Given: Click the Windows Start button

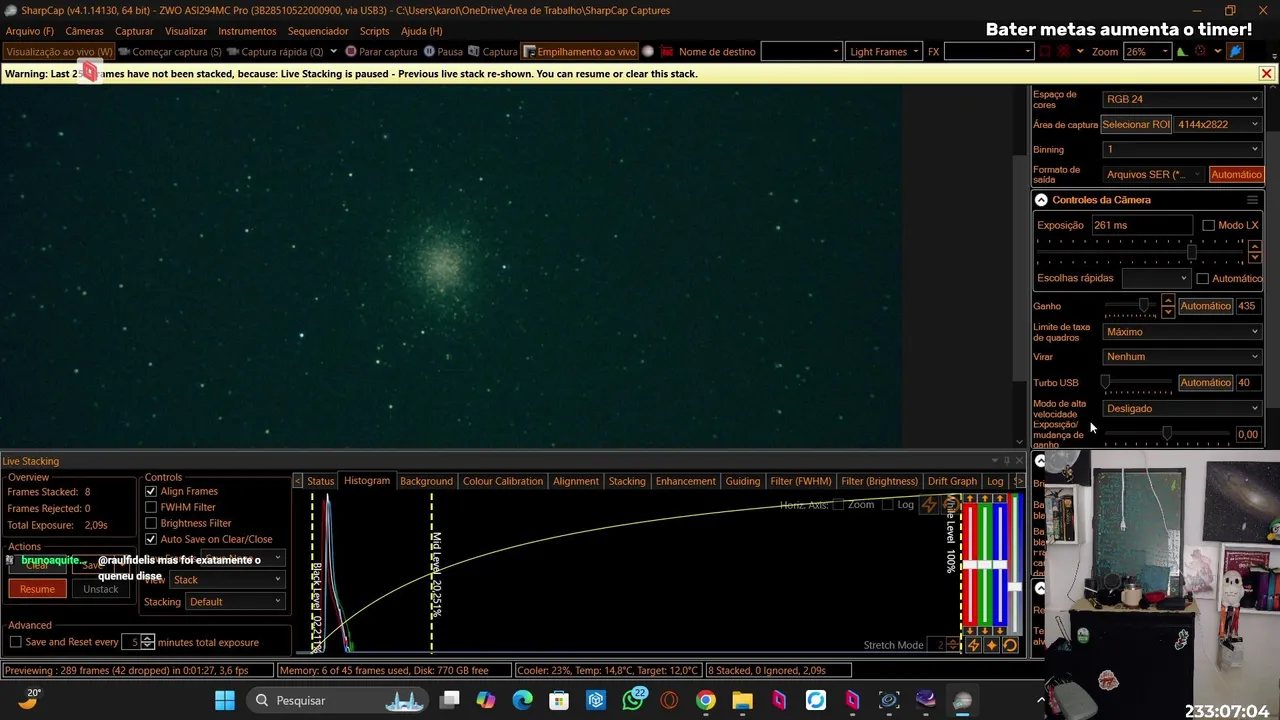Looking at the screenshot, I should click(225, 700).
